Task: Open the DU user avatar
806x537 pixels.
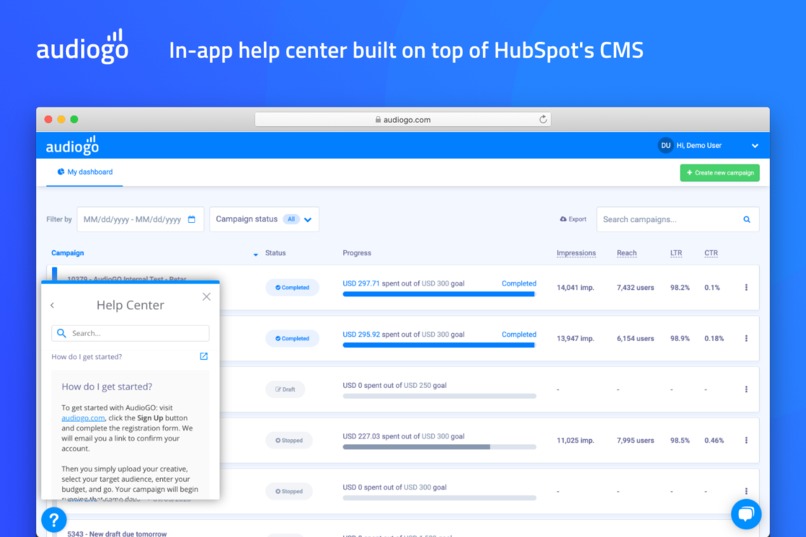Action: (x=665, y=145)
